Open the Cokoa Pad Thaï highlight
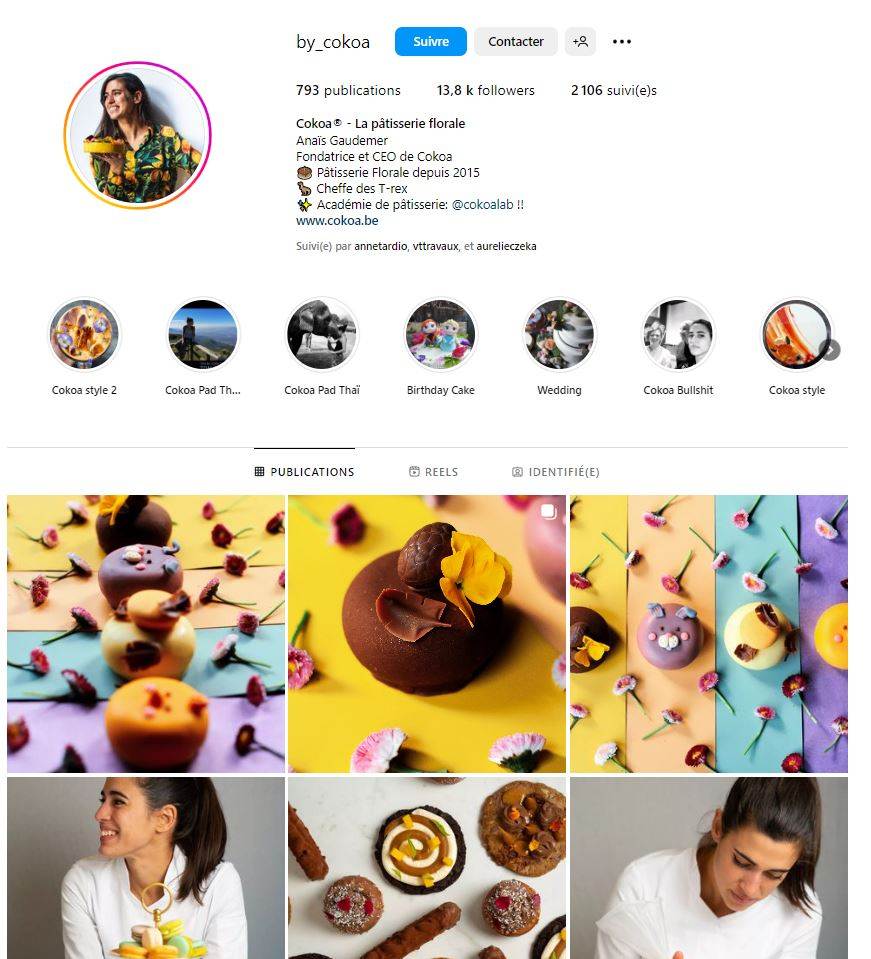 coord(322,335)
